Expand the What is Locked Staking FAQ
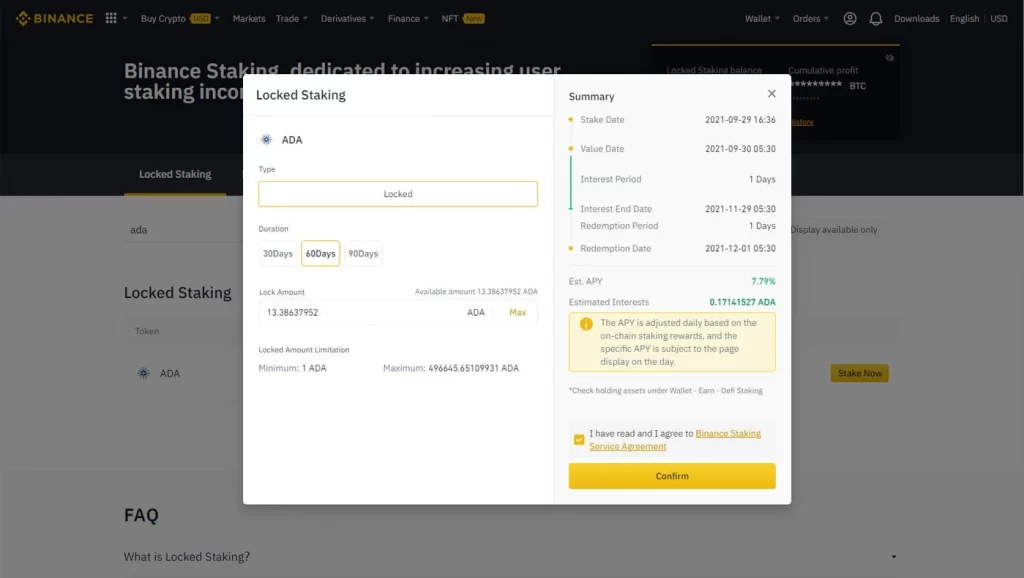 [x=509, y=556]
